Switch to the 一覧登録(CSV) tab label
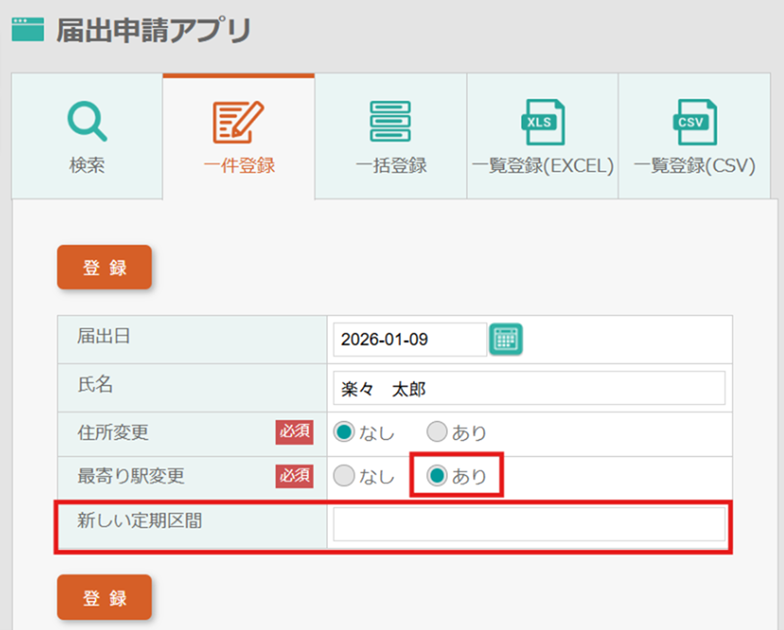Screen dimensions: 784x630 [x=694, y=166]
